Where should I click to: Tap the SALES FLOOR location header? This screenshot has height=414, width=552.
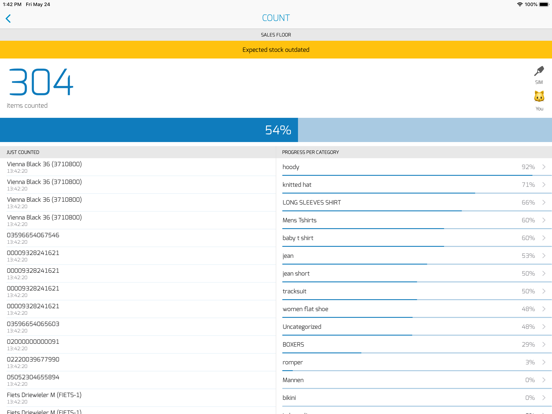click(276, 35)
